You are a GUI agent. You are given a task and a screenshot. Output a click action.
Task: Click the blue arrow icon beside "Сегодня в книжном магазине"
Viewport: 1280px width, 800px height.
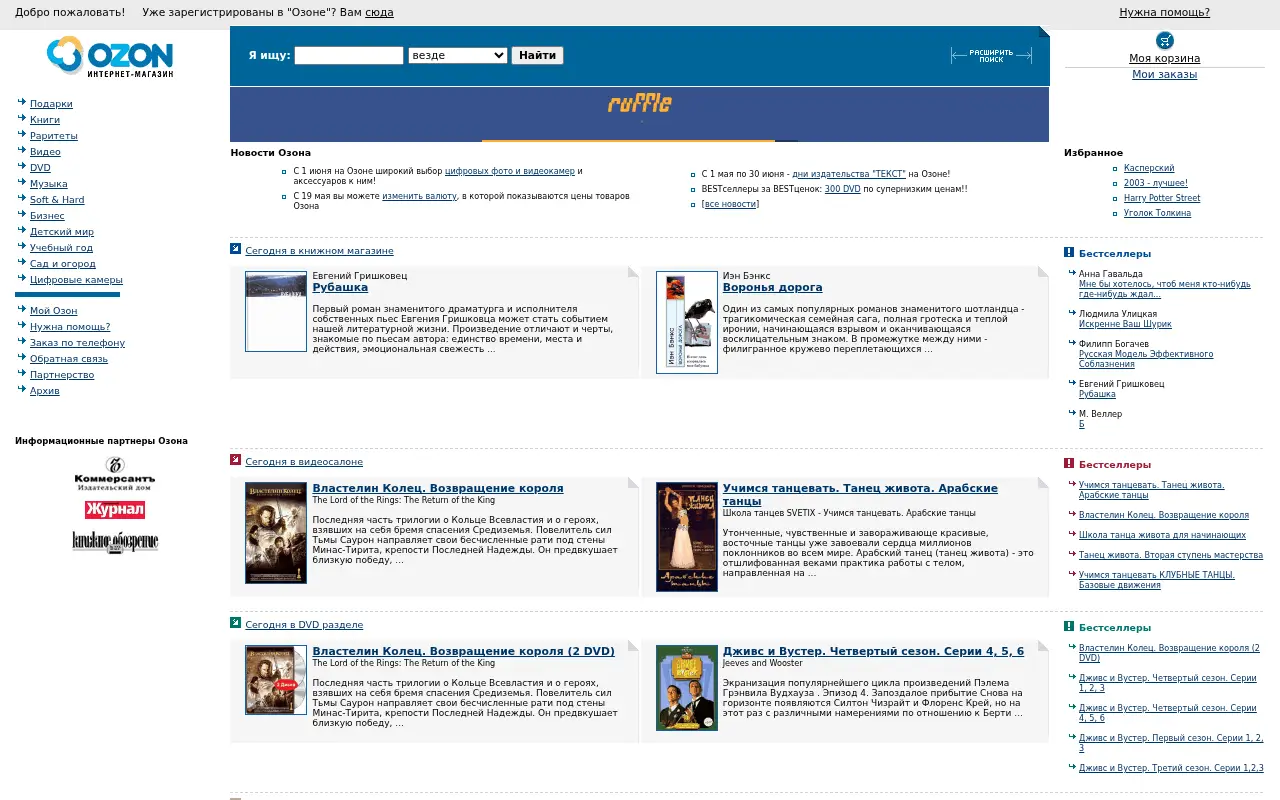tap(236, 249)
